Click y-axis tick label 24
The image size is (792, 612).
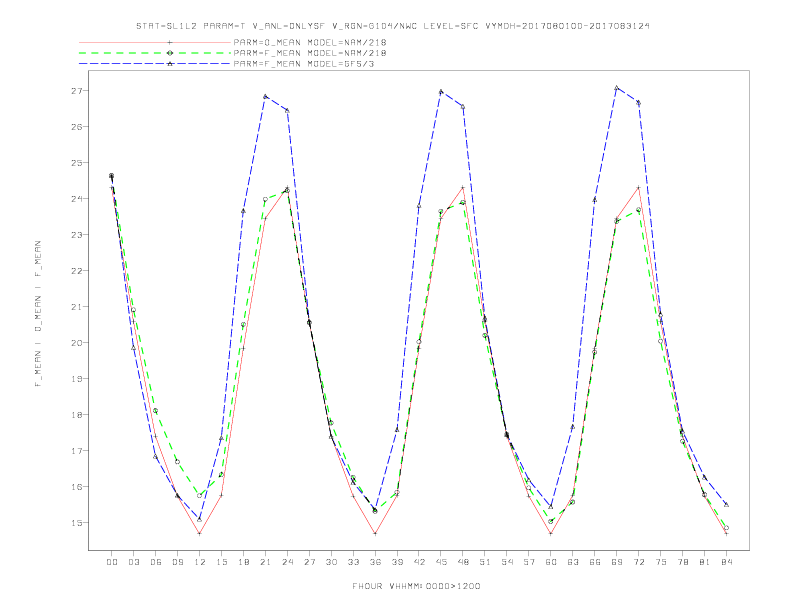coord(77,199)
